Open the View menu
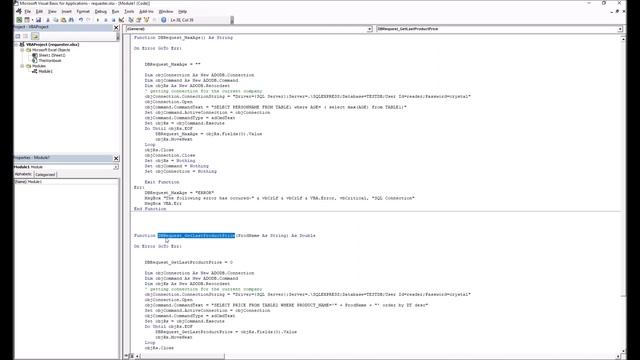 pos(52,11)
